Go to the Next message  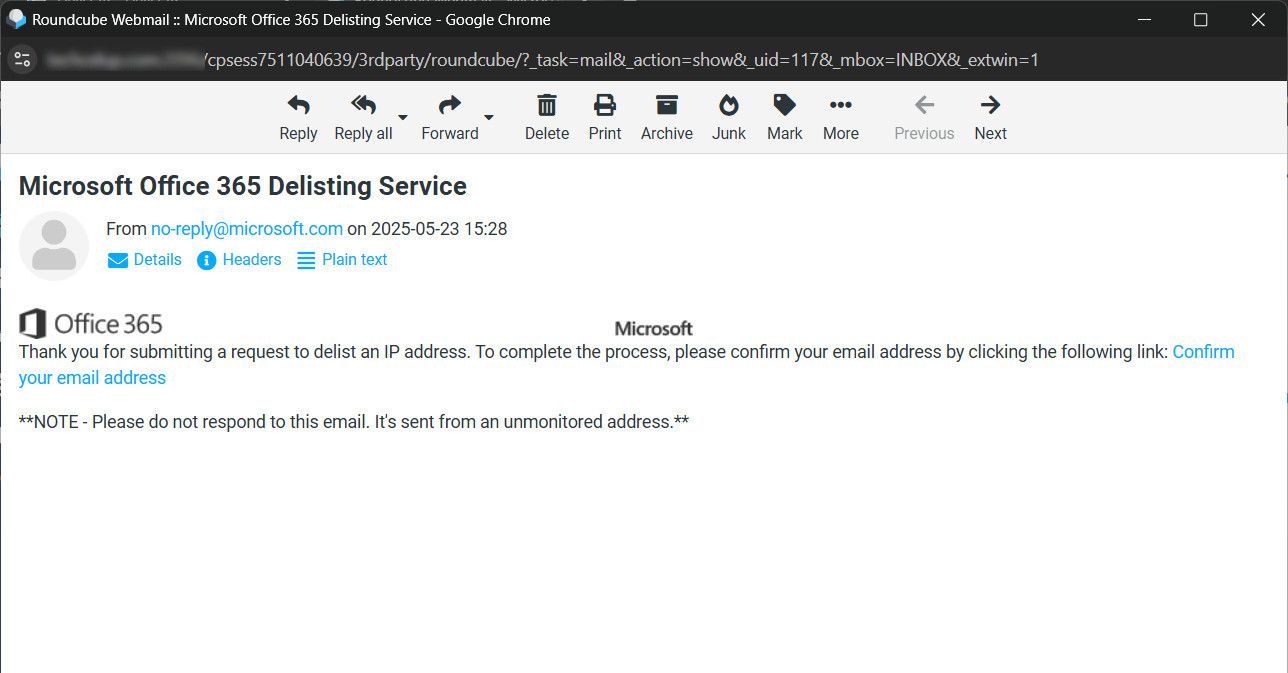point(989,105)
